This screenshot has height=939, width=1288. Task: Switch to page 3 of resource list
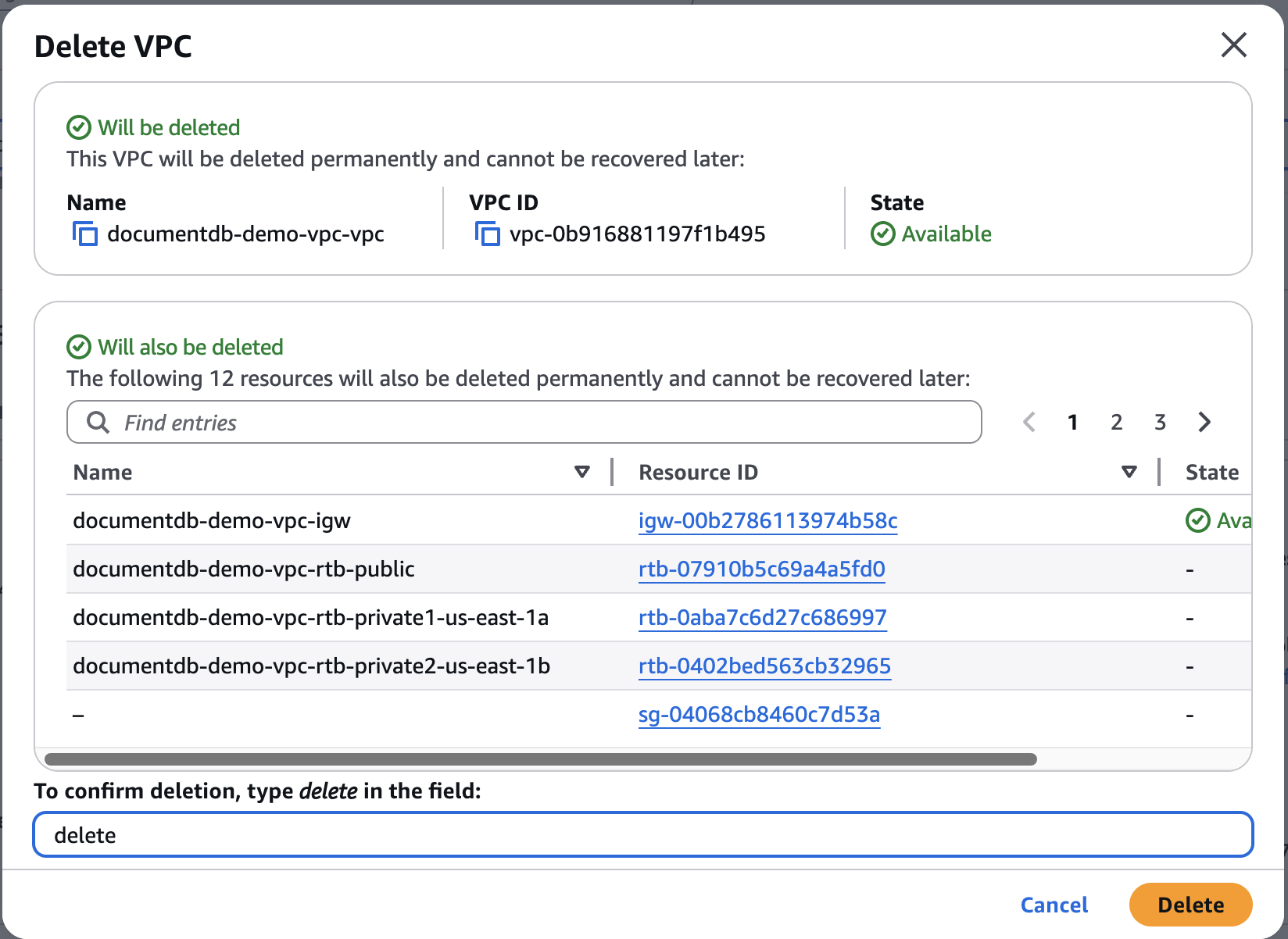click(x=1161, y=423)
